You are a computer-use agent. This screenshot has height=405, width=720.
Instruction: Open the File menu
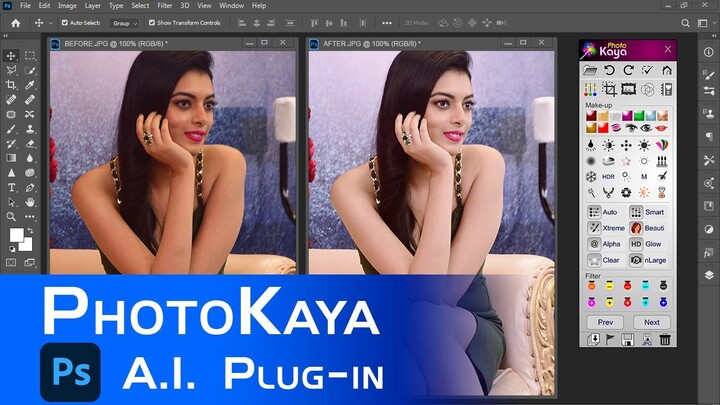pos(25,6)
